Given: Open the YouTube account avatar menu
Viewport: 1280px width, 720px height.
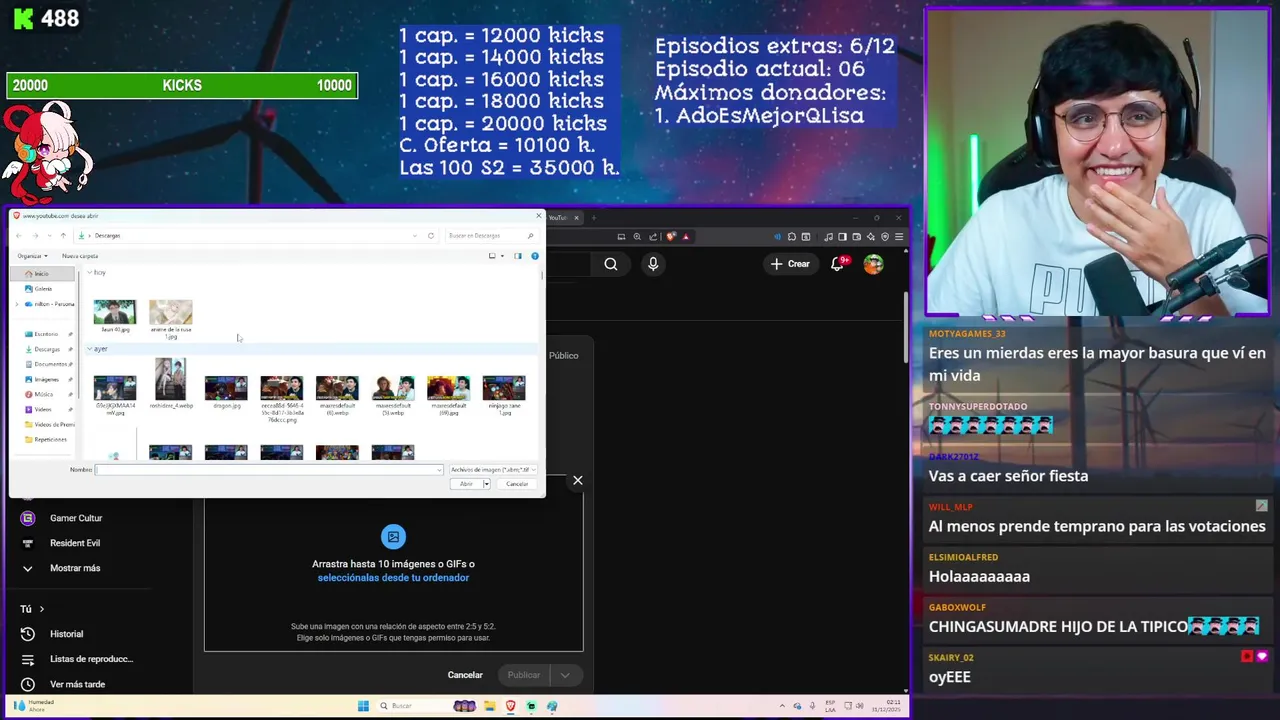Looking at the screenshot, I should tap(874, 264).
